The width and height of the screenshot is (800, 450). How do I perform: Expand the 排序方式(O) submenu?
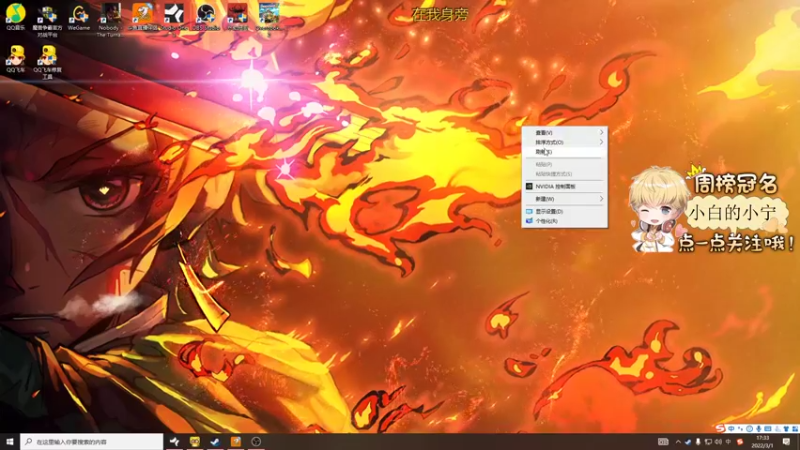point(564,142)
